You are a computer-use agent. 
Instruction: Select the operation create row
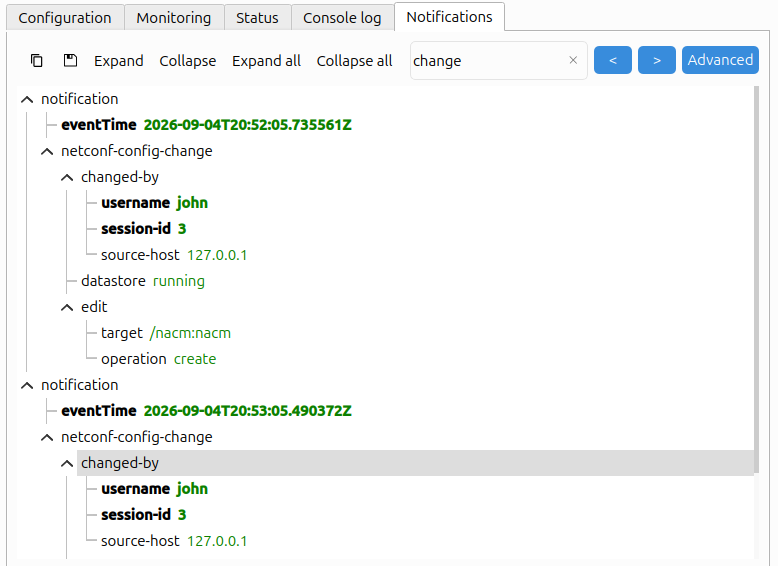tap(158, 359)
